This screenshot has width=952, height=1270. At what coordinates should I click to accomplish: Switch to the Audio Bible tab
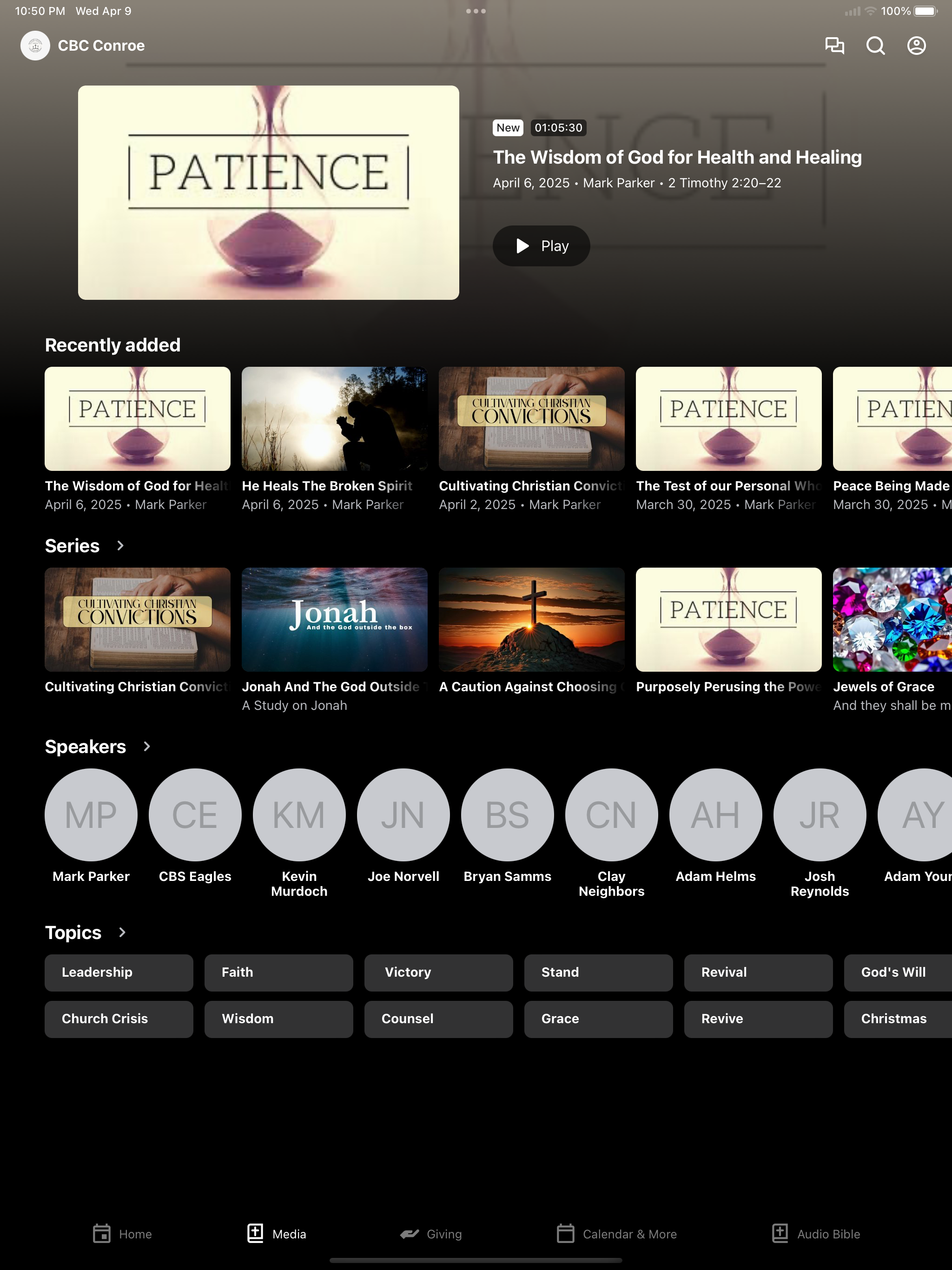(x=815, y=1234)
